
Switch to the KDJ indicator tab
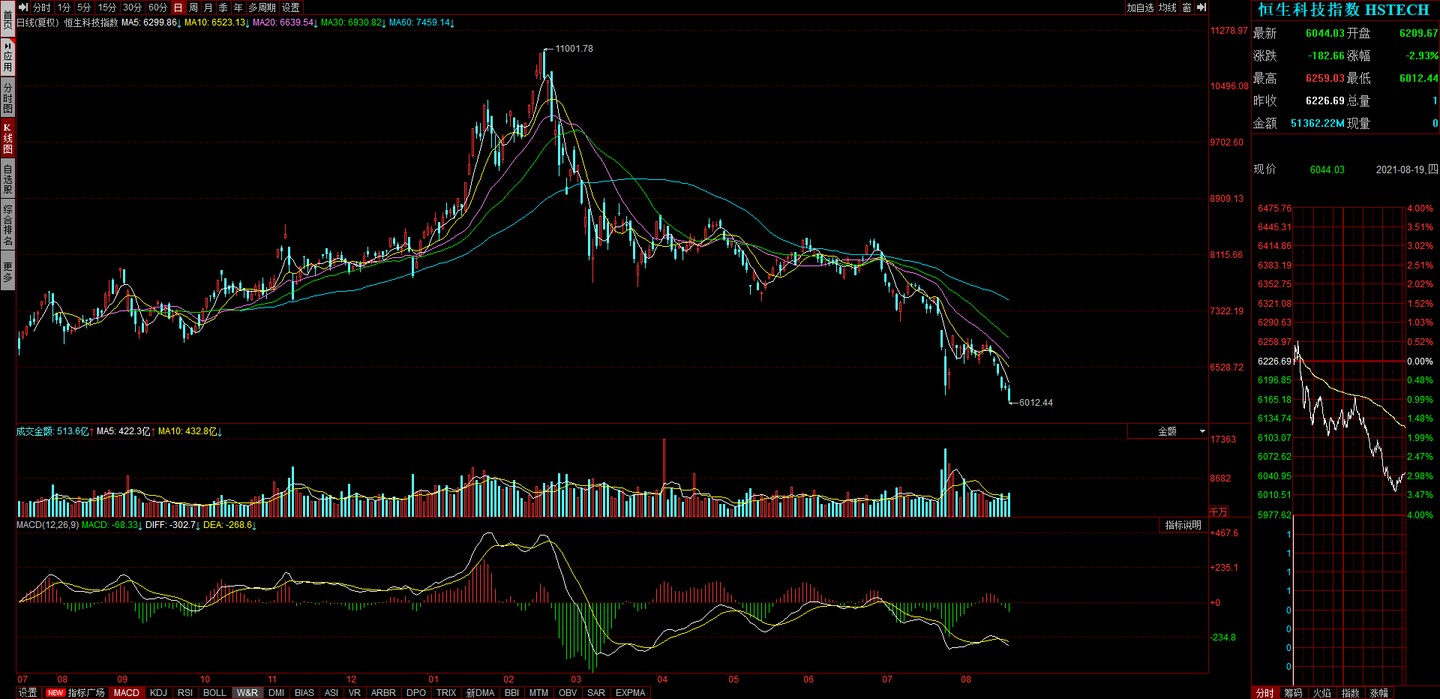pyautogui.click(x=159, y=692)
